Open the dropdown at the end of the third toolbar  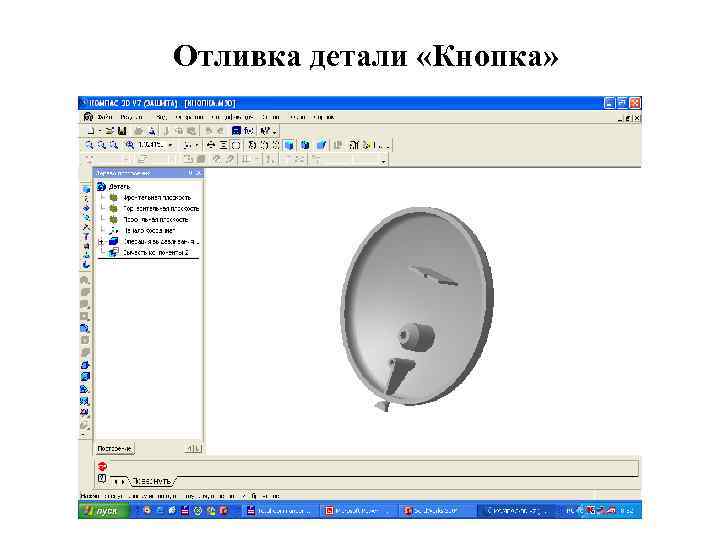click(383, 161)
